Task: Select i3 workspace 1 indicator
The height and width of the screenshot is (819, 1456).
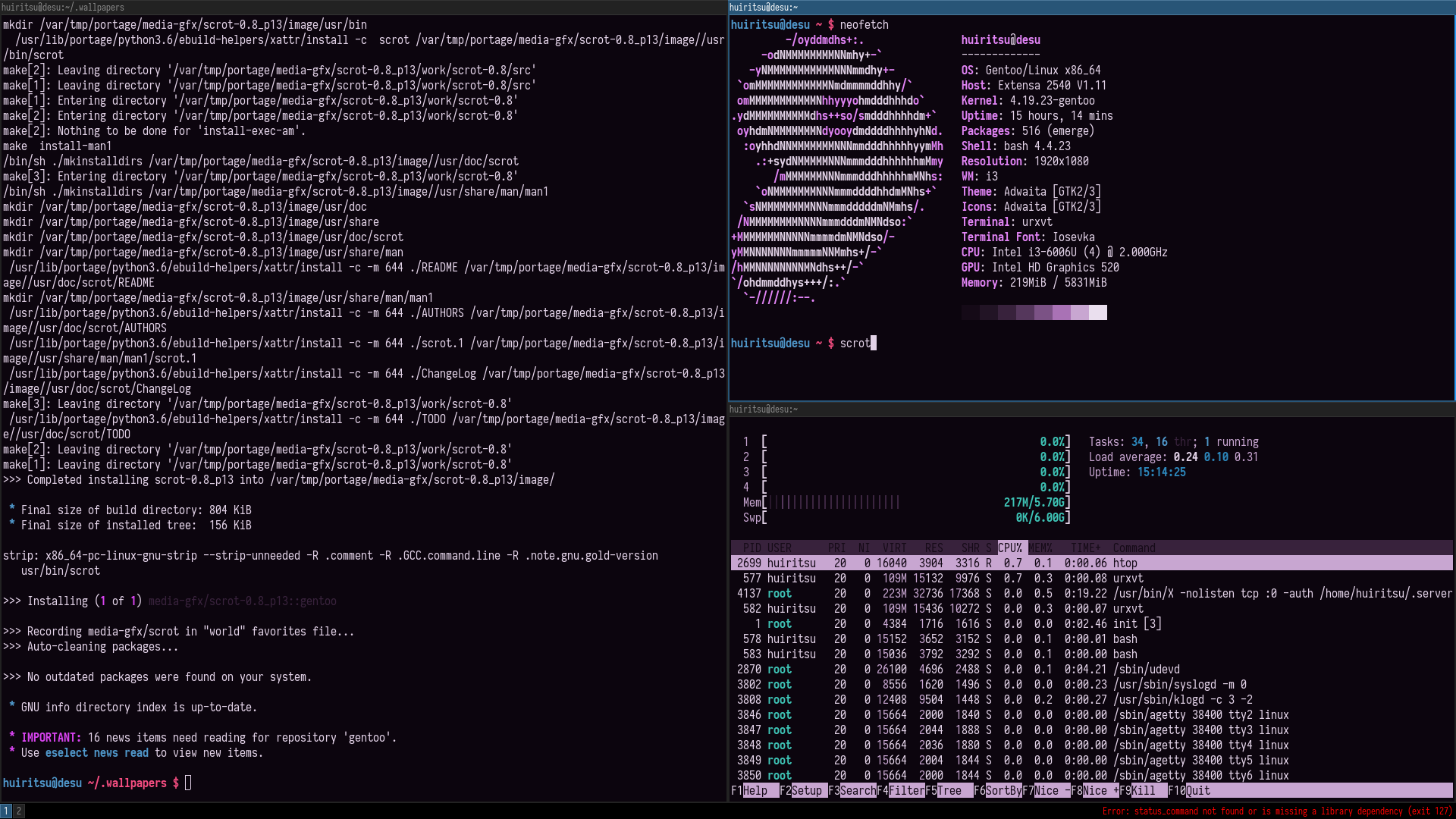Action: tap(6, 811)
